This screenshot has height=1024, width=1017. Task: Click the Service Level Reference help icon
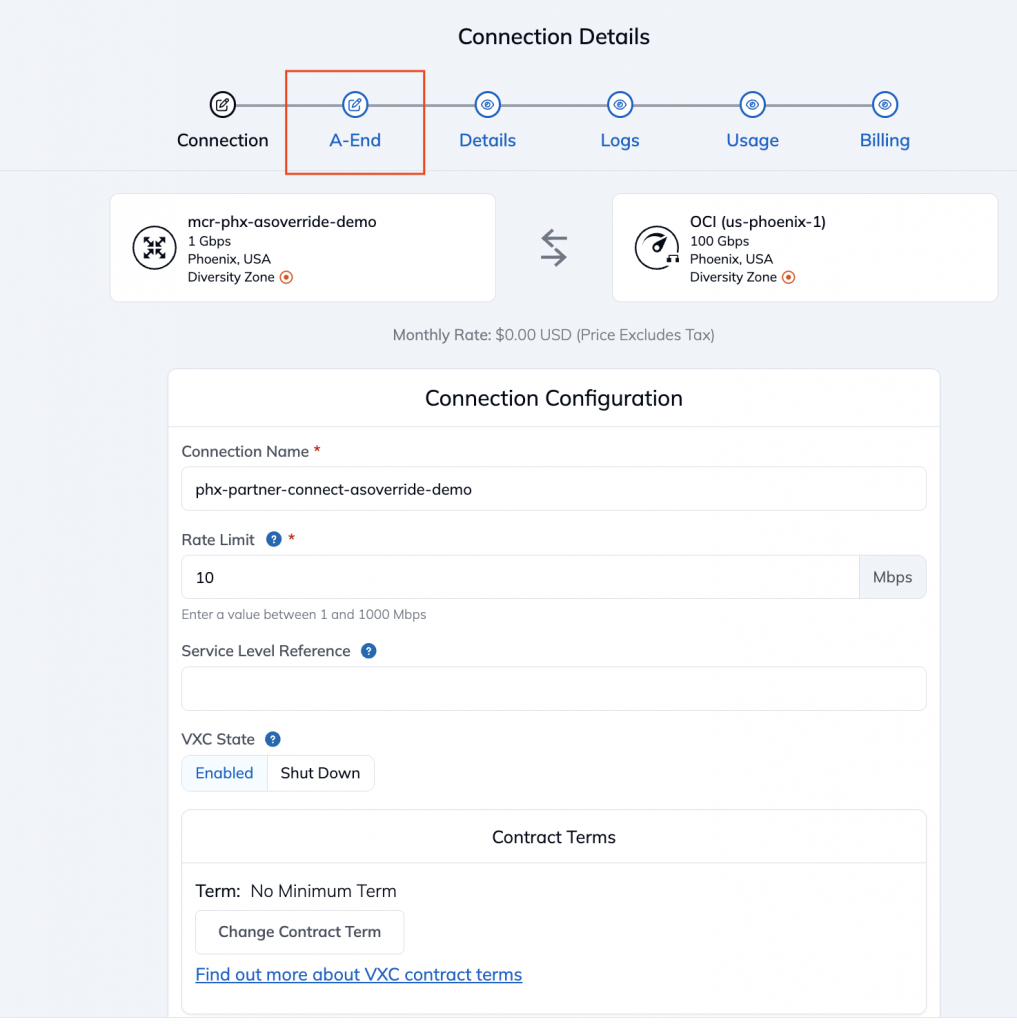point(368,651)
